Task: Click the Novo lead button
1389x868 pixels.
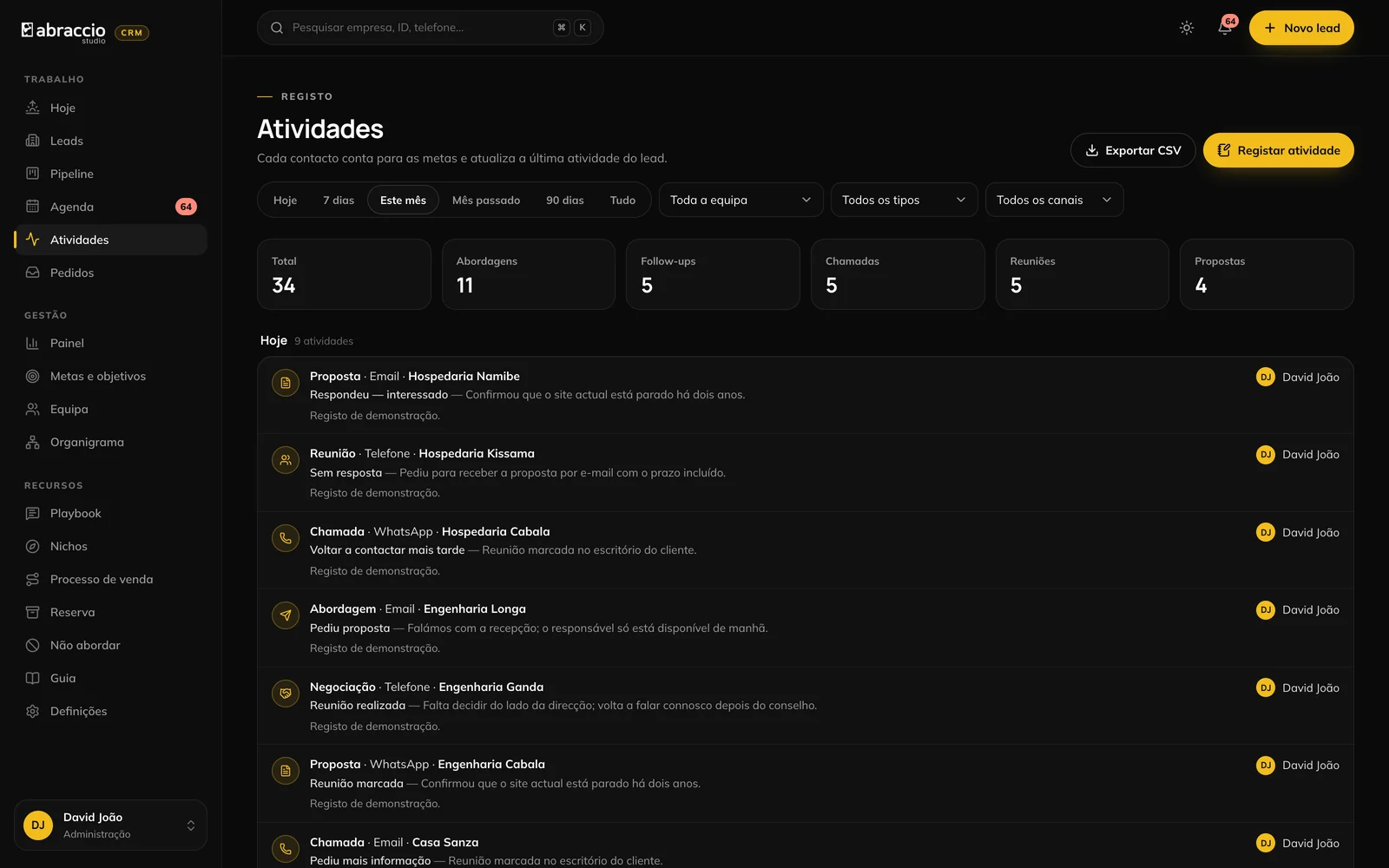Action: tap(1301, 28)
